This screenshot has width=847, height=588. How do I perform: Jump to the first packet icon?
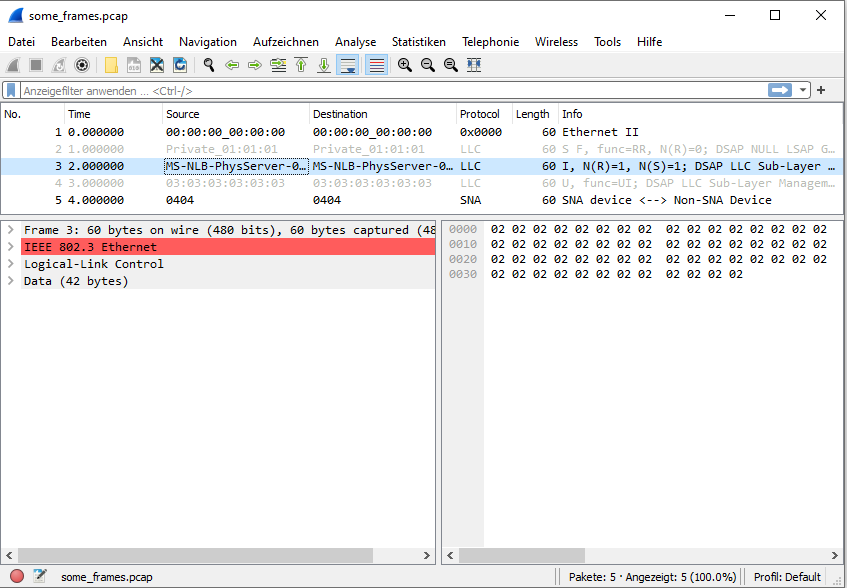pyautogui.click(x=301, y=65)
